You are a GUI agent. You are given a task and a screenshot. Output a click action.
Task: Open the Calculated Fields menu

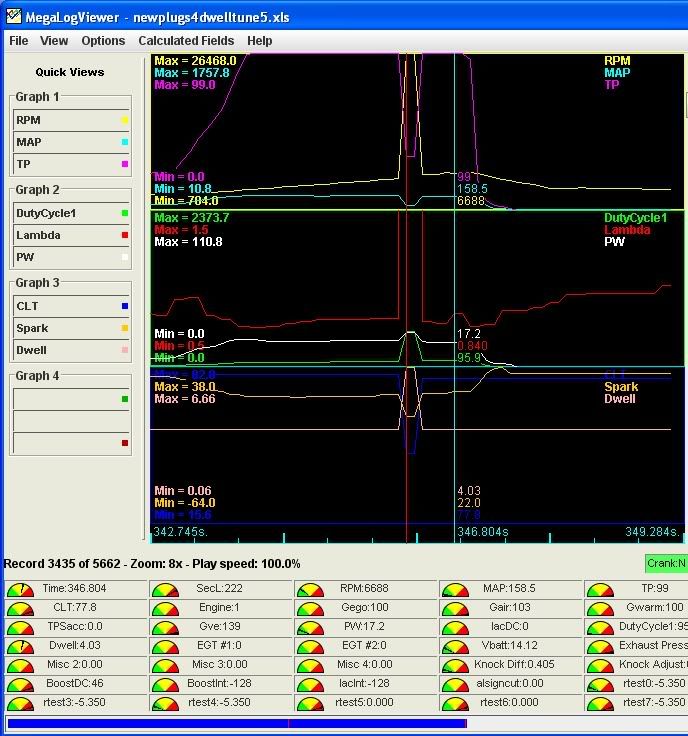(x=186, y=41)
